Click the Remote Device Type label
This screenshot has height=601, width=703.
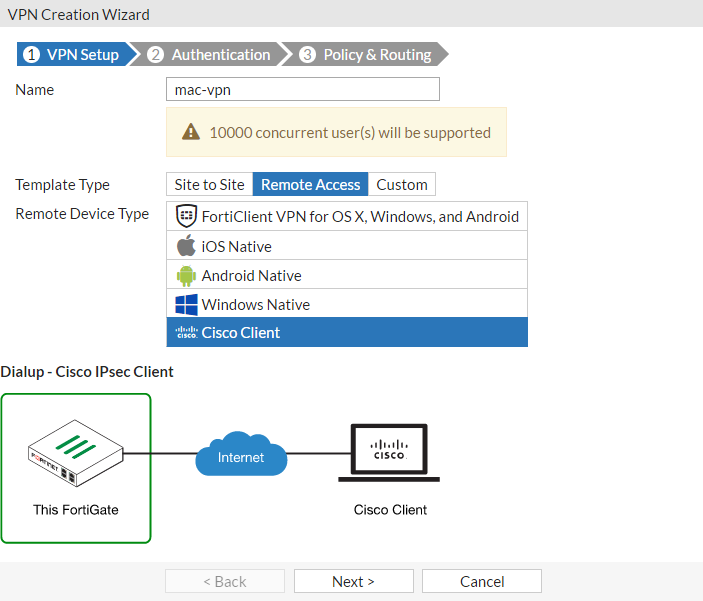[x=82, y=214]
